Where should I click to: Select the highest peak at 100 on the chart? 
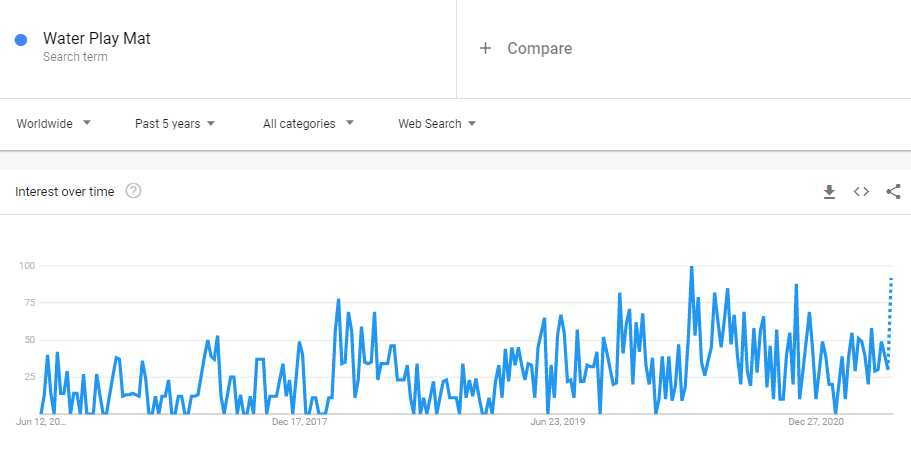[691, 267]
